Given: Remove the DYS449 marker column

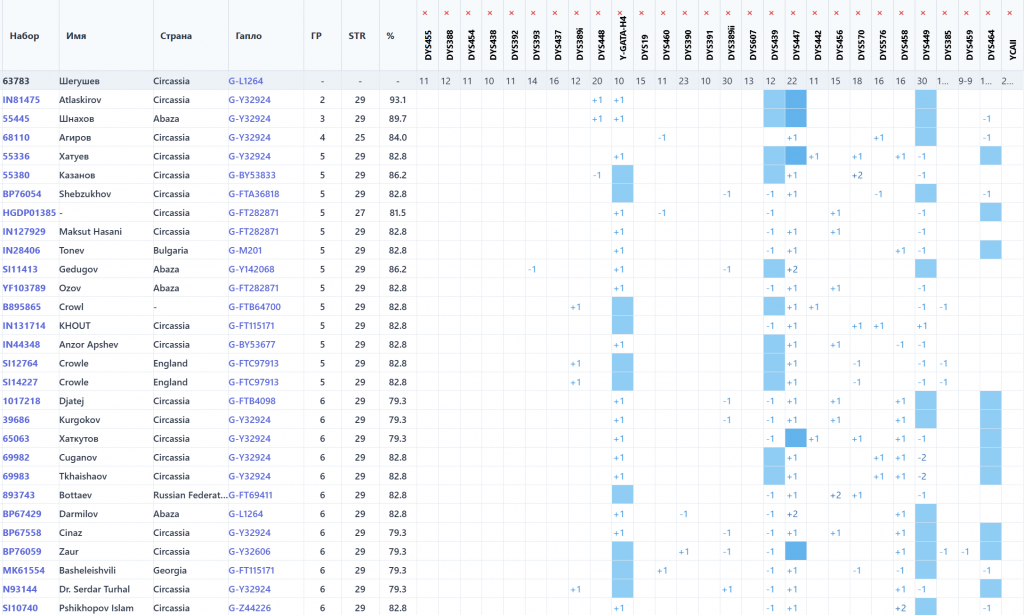Looking at the screenshot, I should [924, 13].
